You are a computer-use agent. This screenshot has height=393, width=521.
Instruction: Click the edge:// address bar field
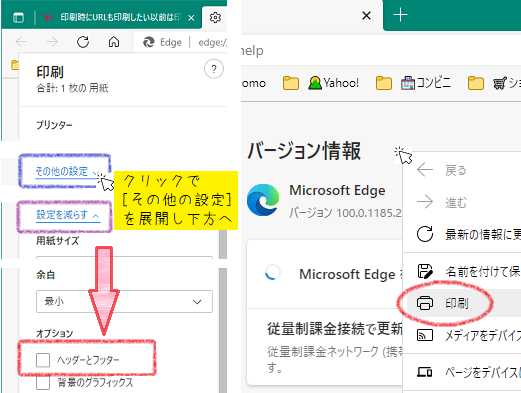(212, 42)
